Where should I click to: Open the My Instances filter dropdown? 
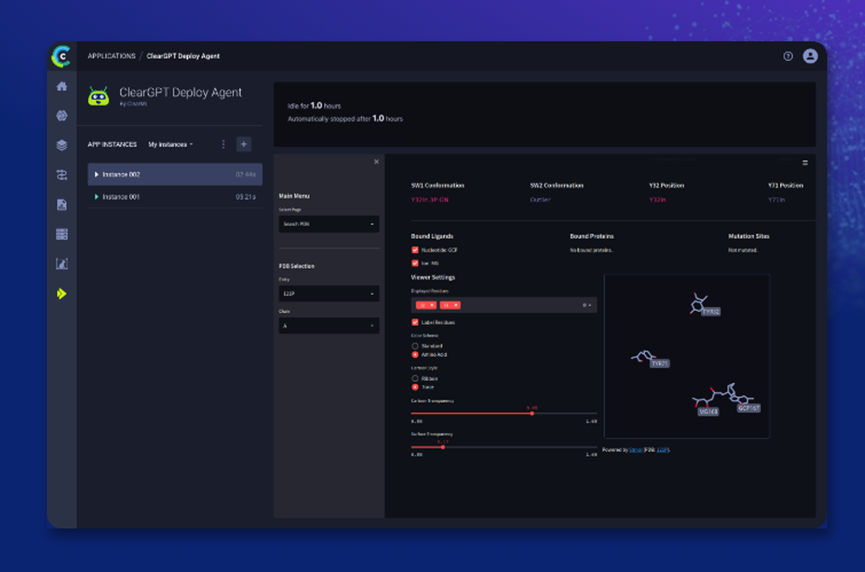pos(170,145)
